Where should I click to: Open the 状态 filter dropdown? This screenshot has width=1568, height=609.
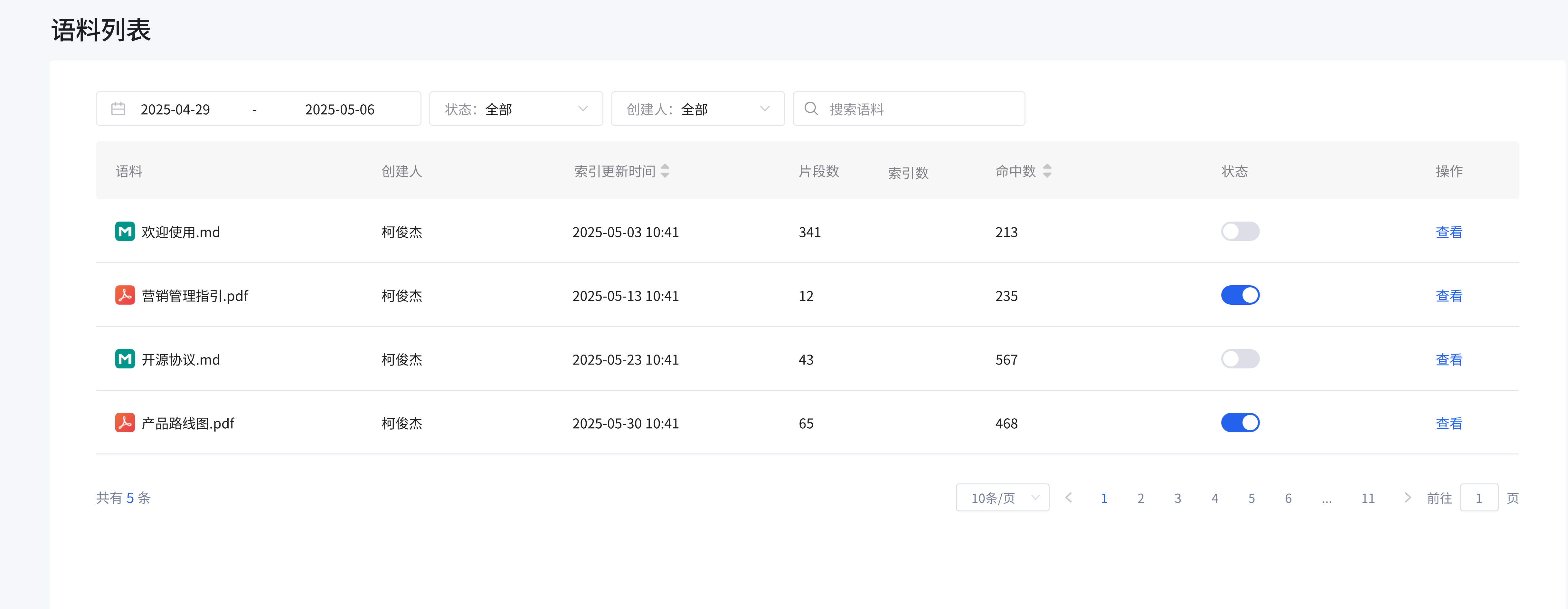(515, 109)
